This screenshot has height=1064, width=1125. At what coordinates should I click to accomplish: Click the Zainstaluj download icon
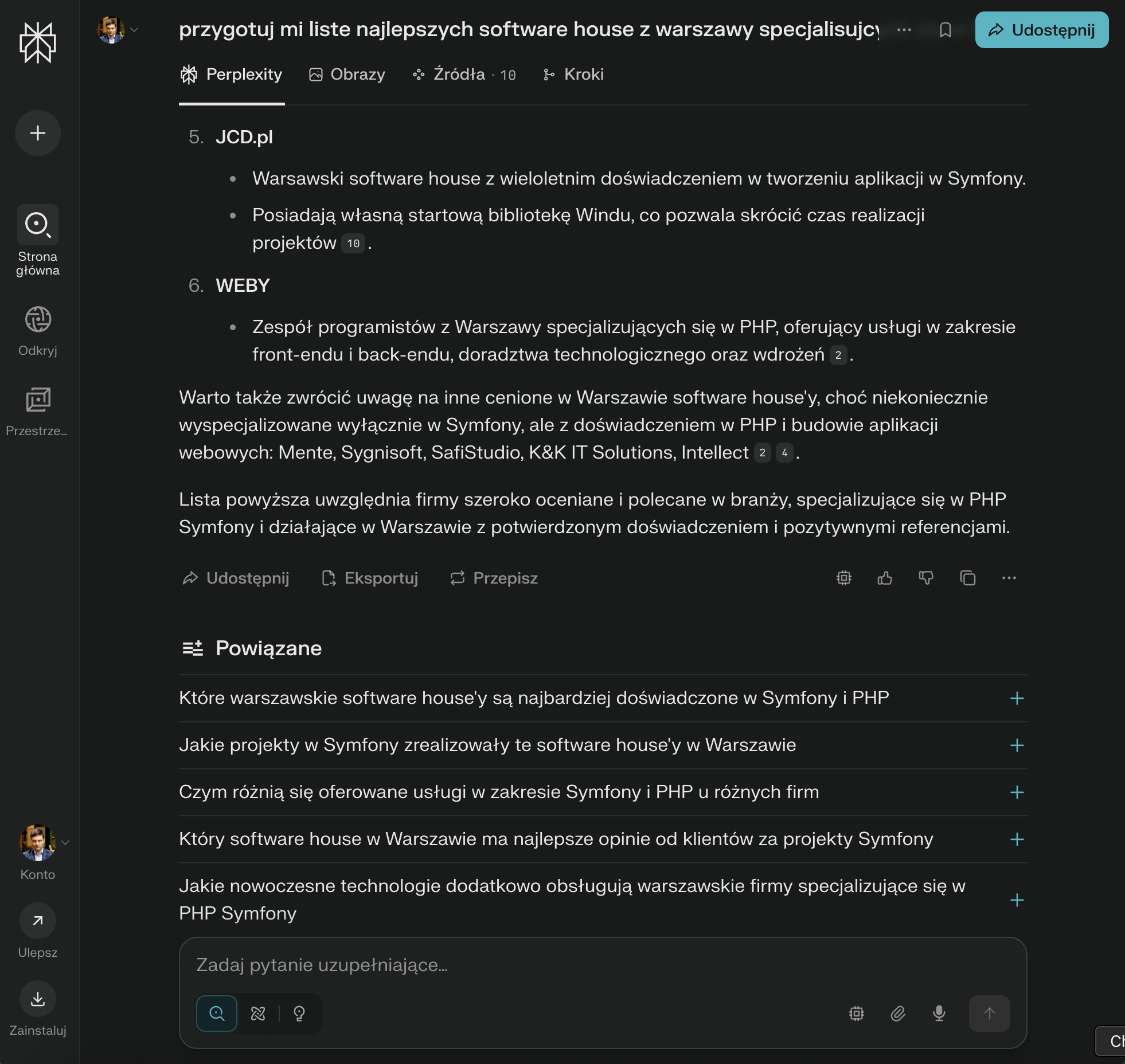(x=38, y=999)
